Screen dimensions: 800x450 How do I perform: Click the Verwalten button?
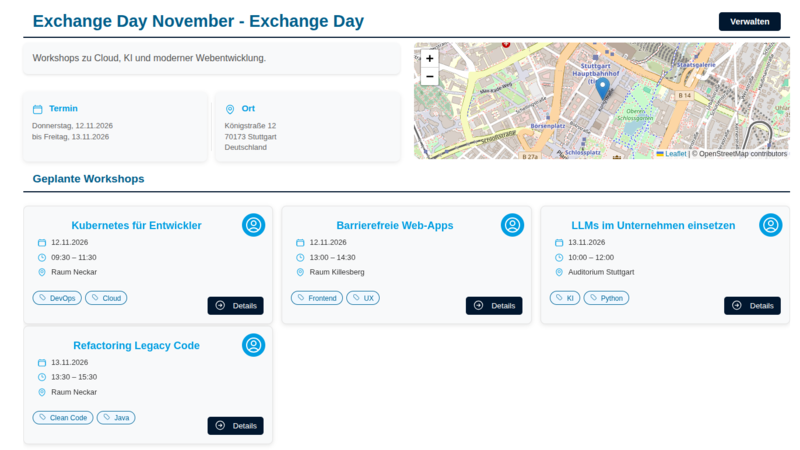tap(749, 21)
